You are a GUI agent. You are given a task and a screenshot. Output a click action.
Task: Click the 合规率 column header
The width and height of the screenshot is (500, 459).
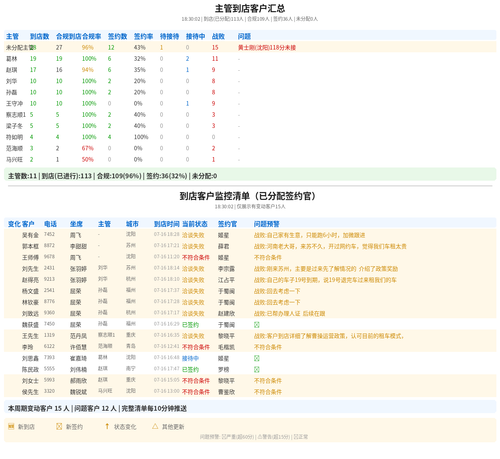92,36
